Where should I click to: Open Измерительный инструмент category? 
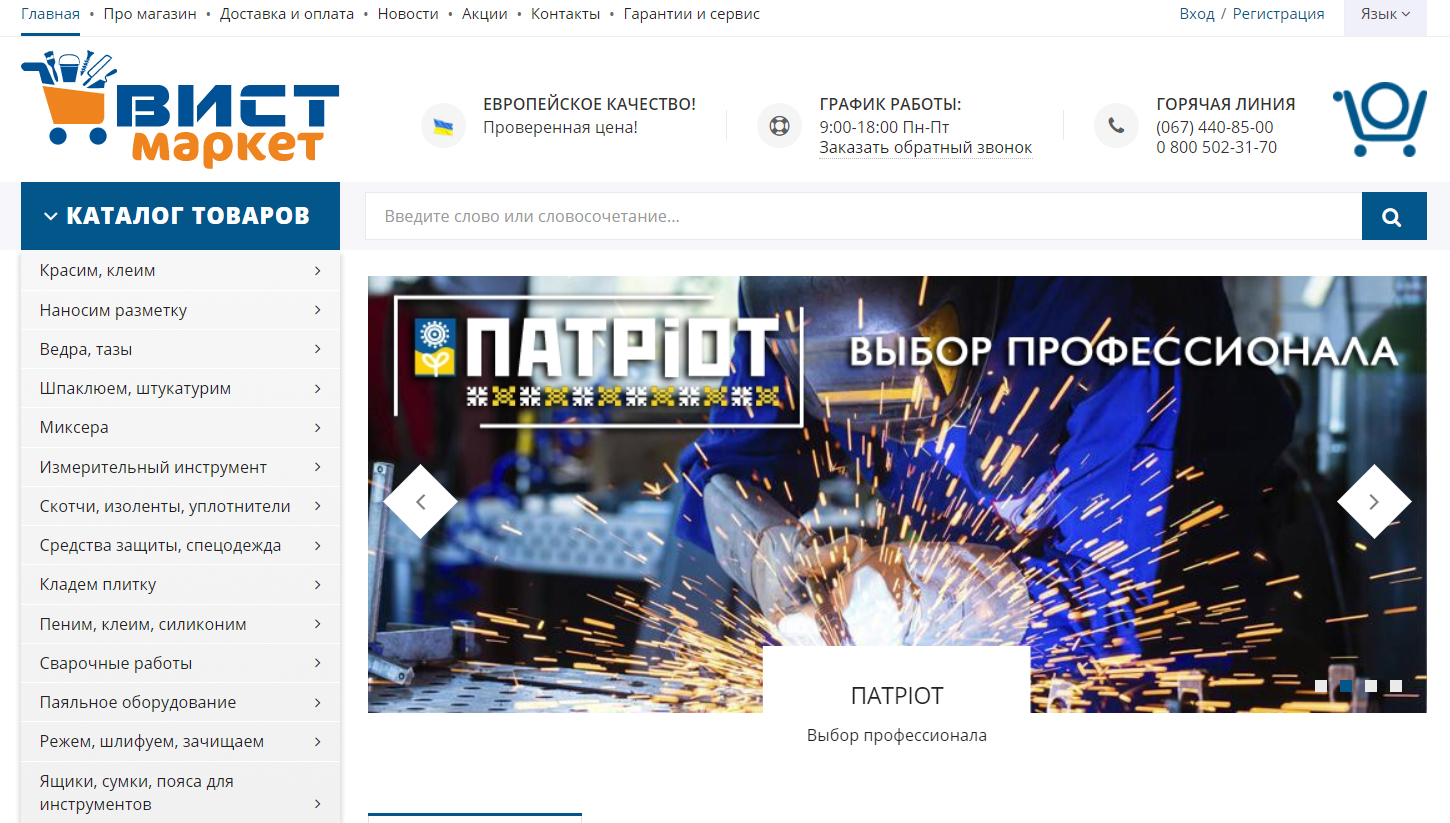point(153,467)
